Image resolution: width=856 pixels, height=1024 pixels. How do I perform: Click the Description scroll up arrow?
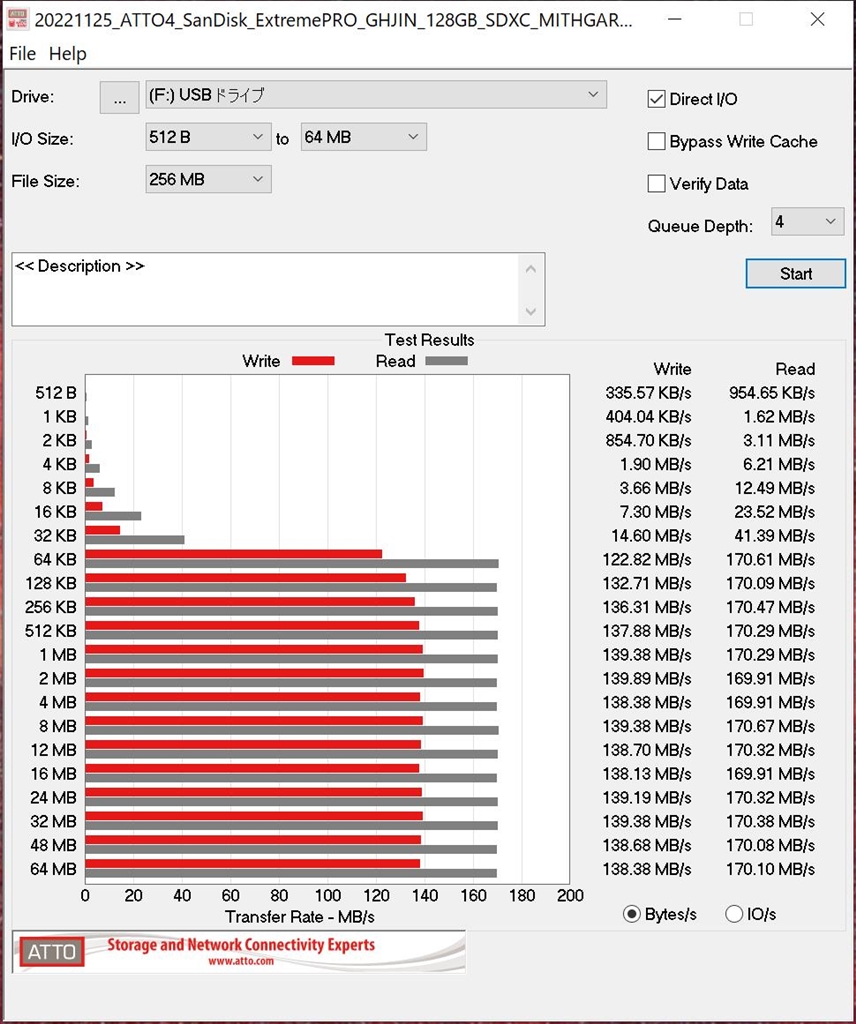click(531, 269)
